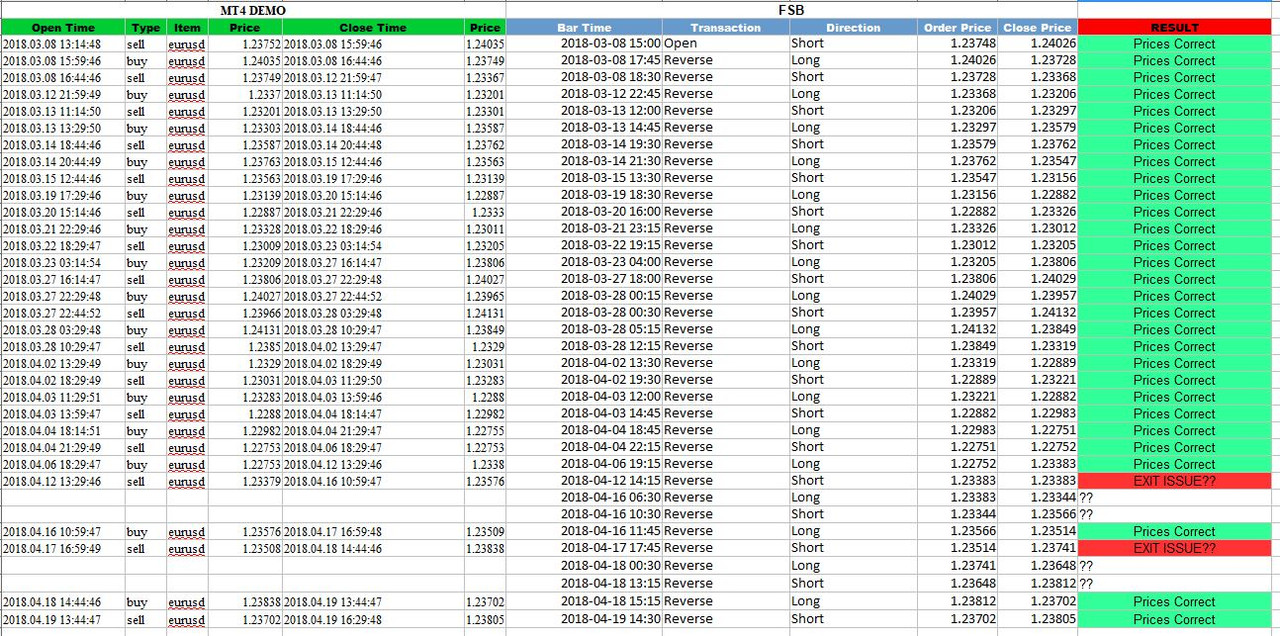Click Prices Correct for bar 2018-04-19 14:30
The image size is (1280, 636).
point(1174,619)
